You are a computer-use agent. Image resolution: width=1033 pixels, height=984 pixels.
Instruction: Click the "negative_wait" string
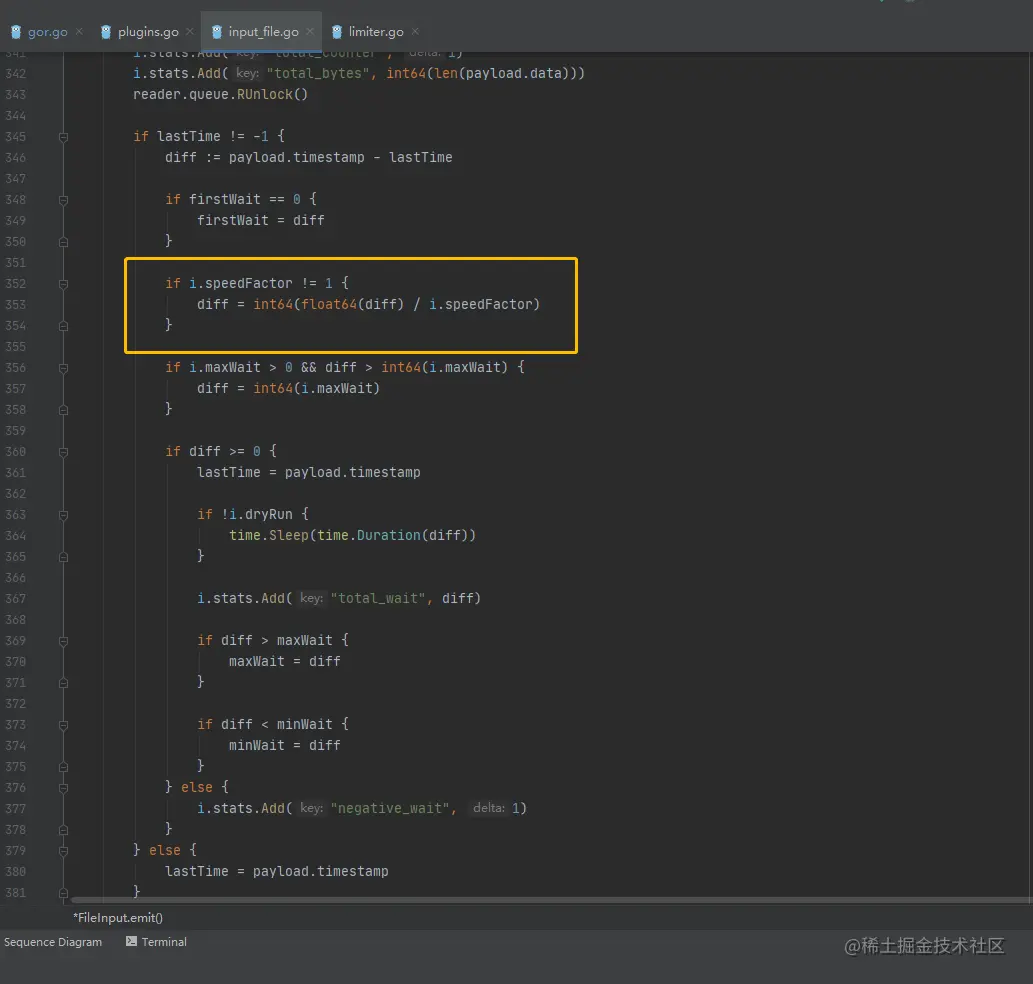pos(389,809)
